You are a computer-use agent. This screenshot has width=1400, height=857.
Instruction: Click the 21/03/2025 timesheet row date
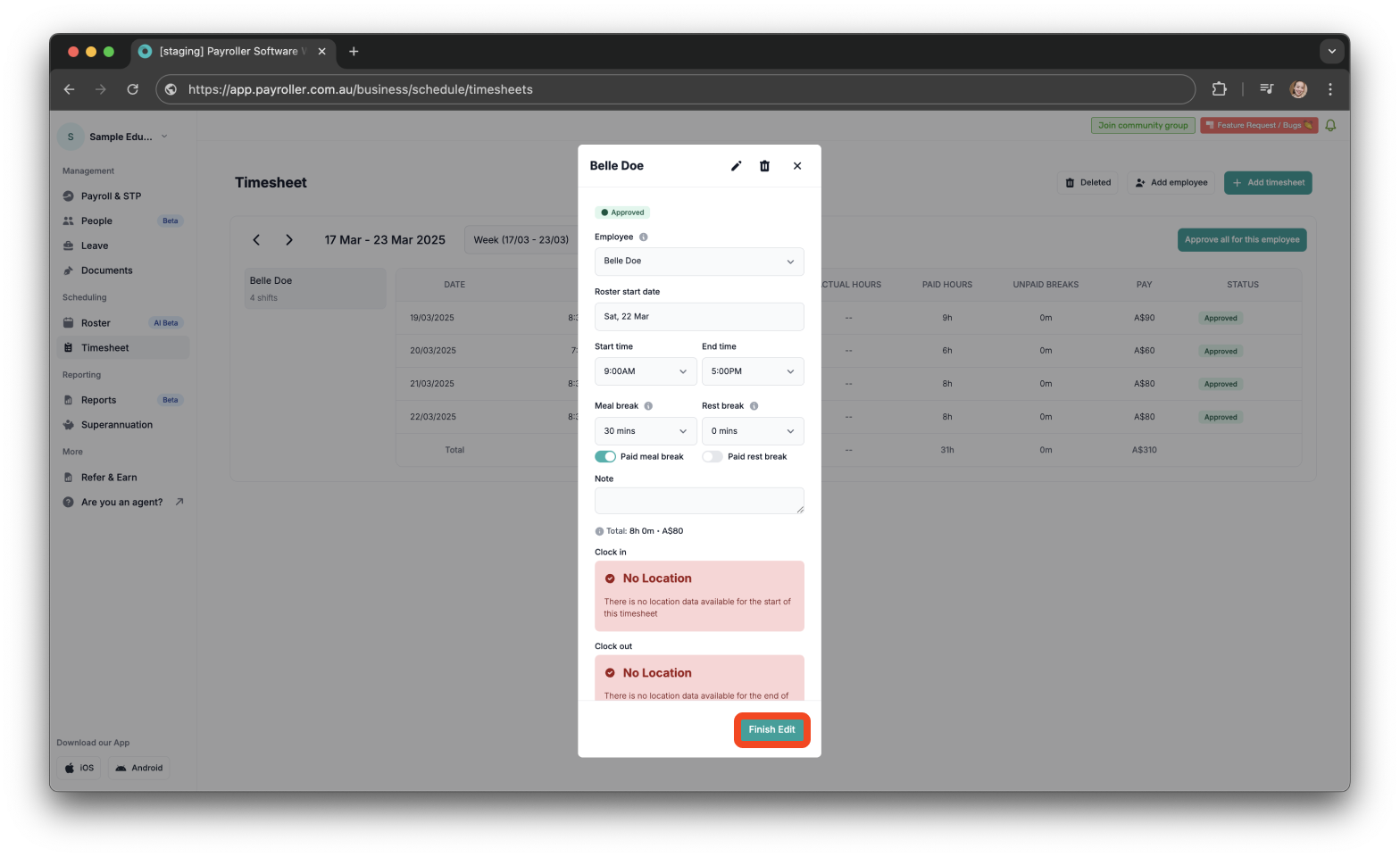(x=432, y=384)
